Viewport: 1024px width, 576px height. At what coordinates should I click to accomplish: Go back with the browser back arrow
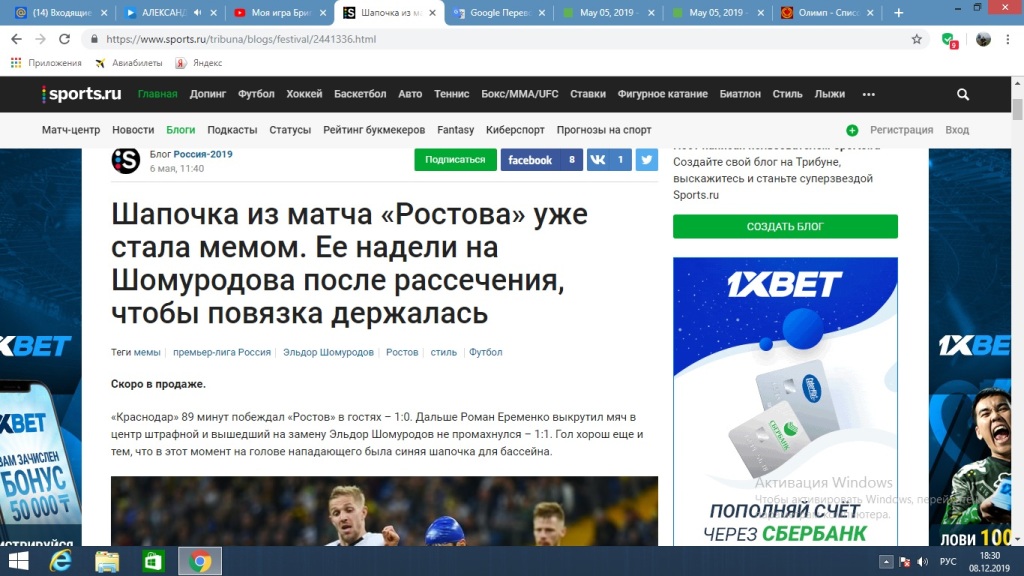tap(16, 39)
